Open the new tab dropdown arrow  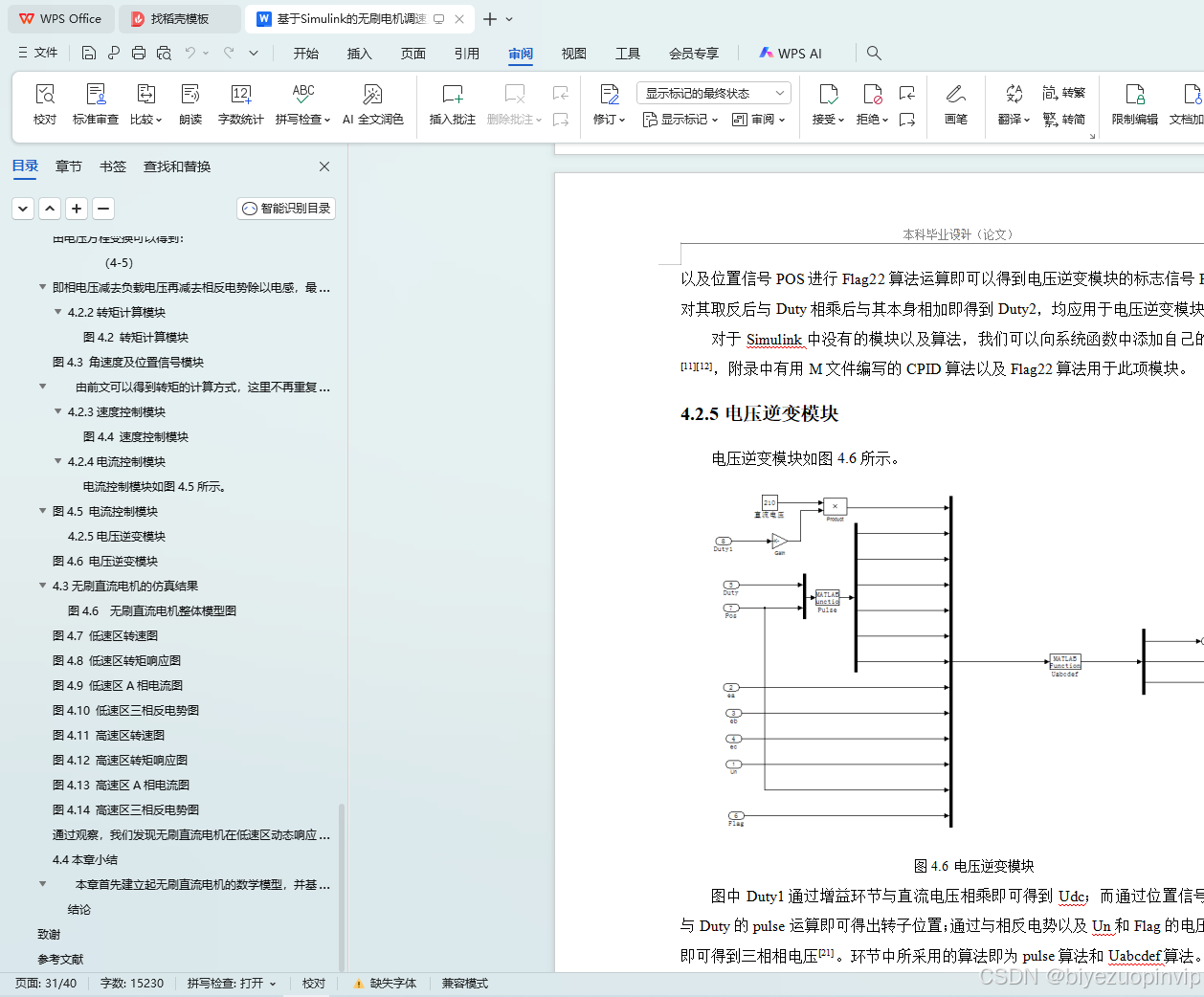pos(509,19)
